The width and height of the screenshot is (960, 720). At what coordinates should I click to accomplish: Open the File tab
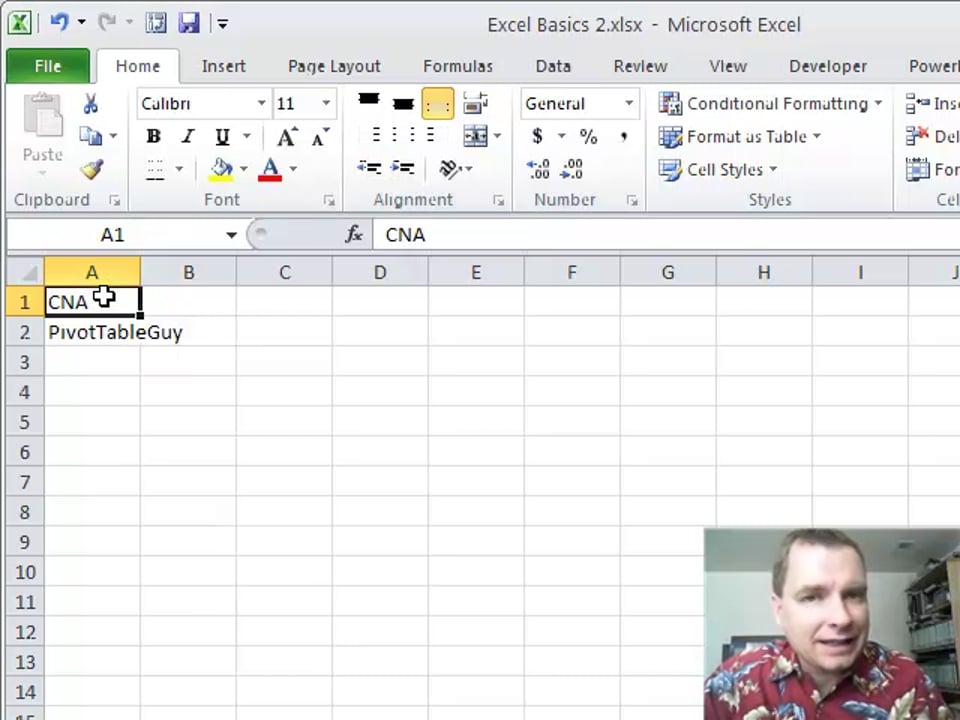[48, 66]
